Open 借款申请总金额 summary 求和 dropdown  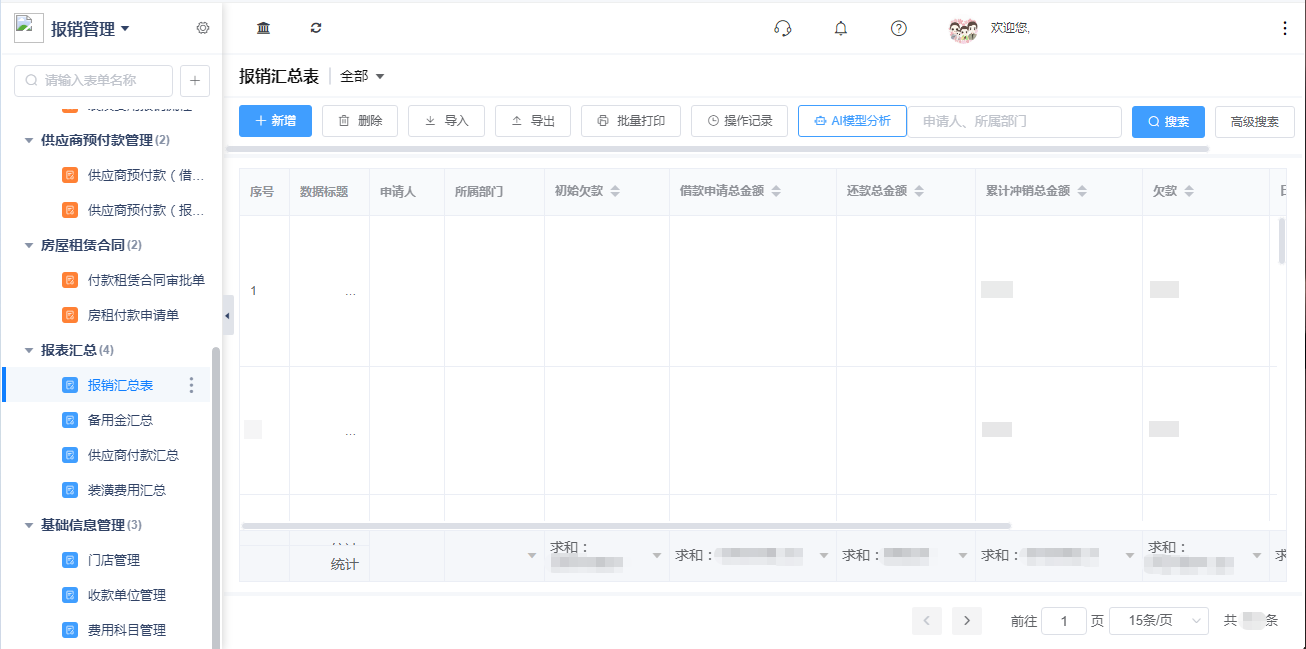click(x=824, y=555)
